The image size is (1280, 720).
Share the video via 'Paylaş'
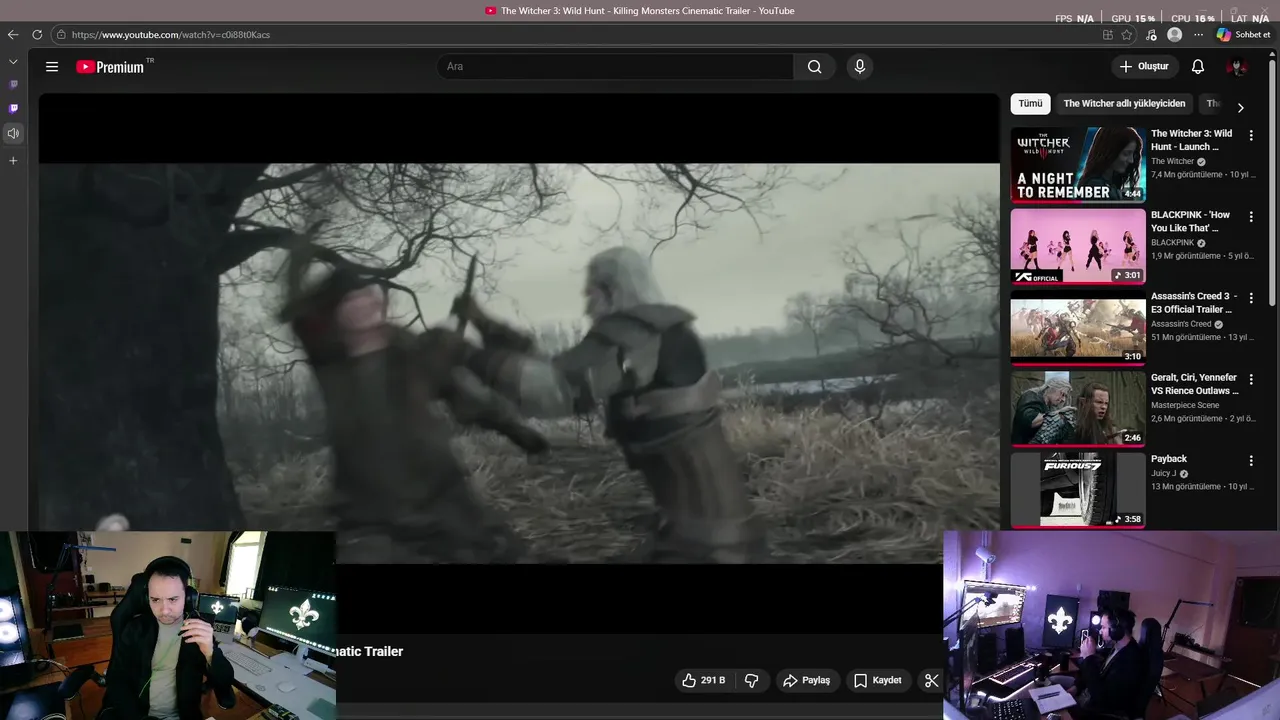point(807,680)
